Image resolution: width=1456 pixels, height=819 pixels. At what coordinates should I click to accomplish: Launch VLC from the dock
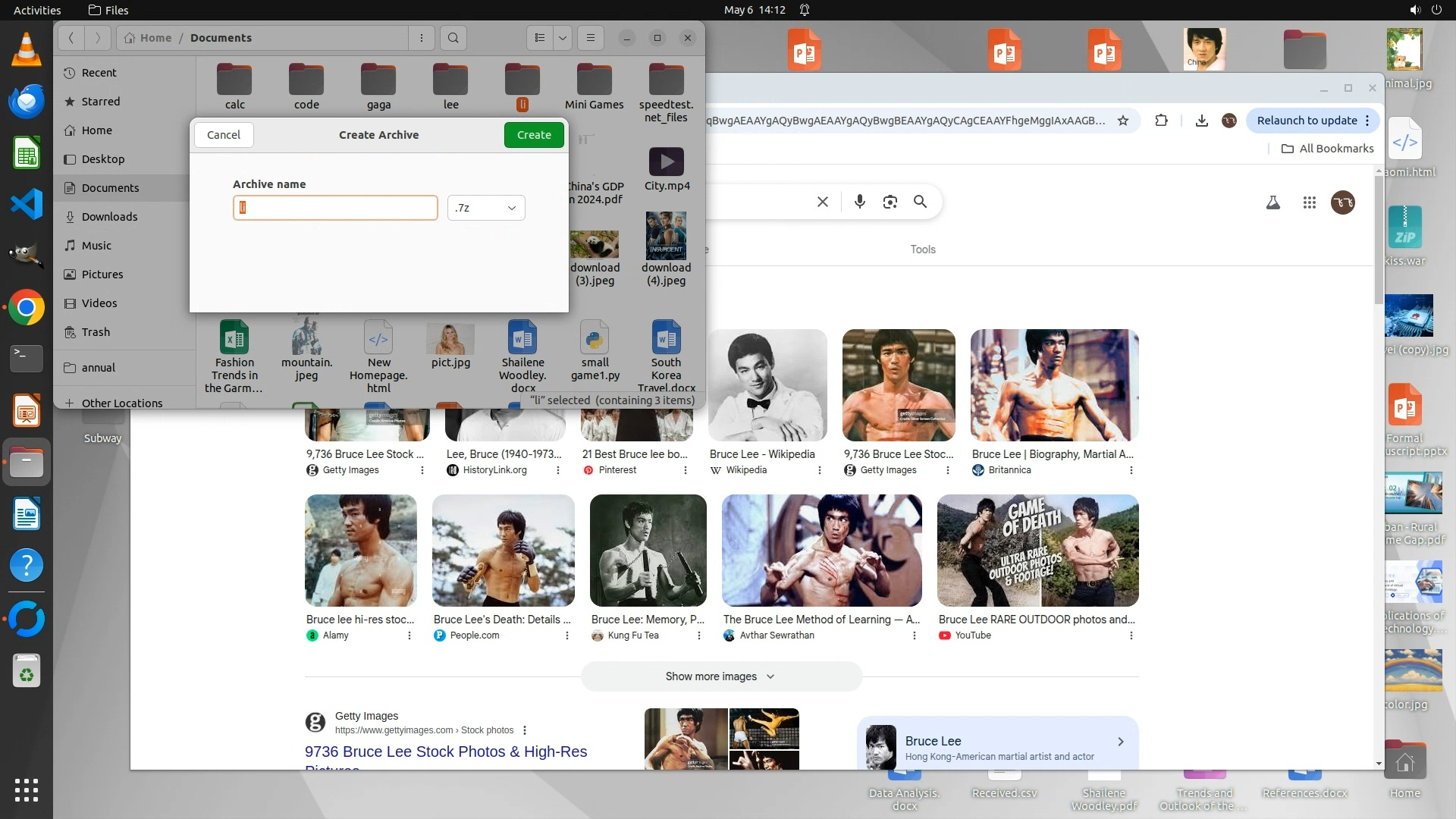pyautogui.click(x=27, y=50)
